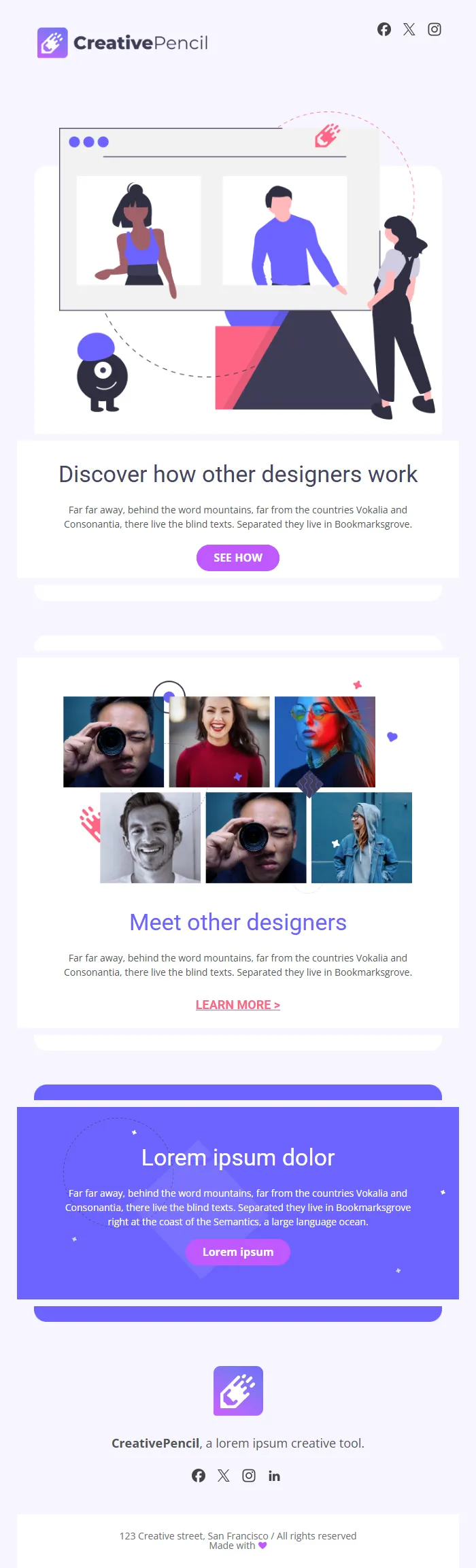Click the Meet other designers heading
This screenshot has width=476, height=1568.
[x=238, y=922]
